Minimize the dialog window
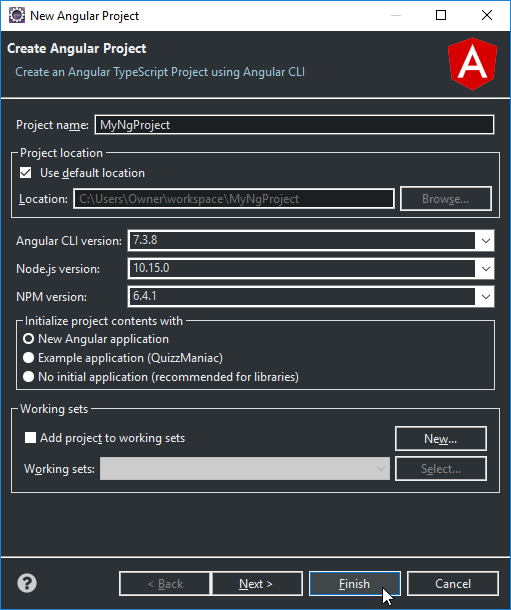Screen dimensions: 511x610 (396, 16)
